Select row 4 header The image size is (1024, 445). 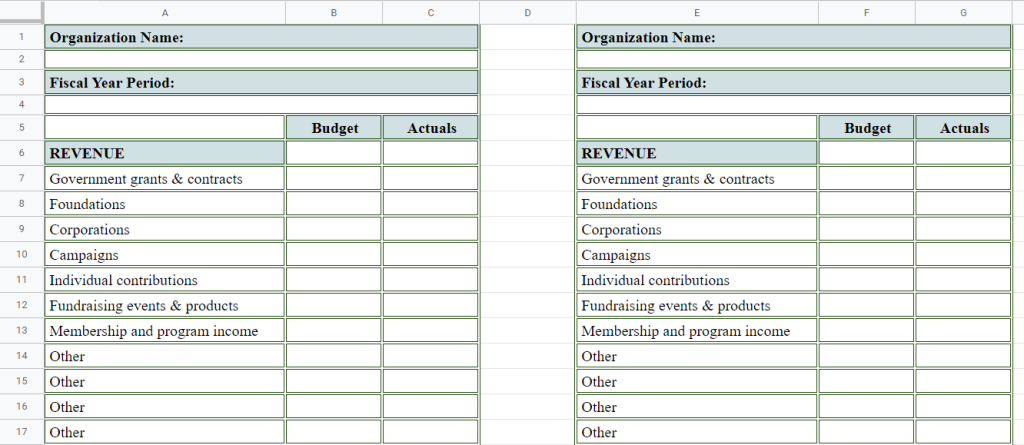point(22,105)
